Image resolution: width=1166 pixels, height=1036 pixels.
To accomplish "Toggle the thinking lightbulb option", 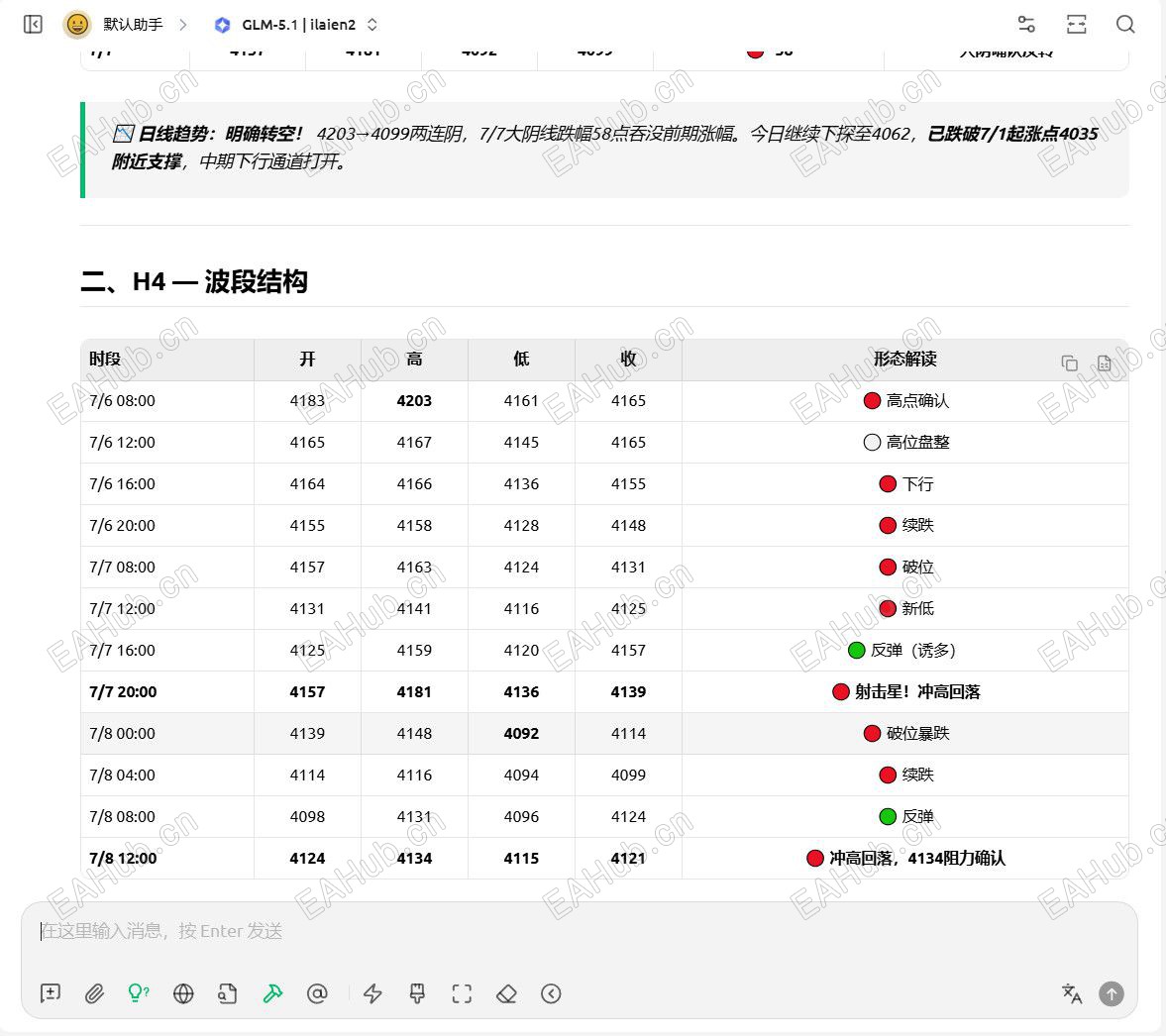I will click(x=139, y=993).
